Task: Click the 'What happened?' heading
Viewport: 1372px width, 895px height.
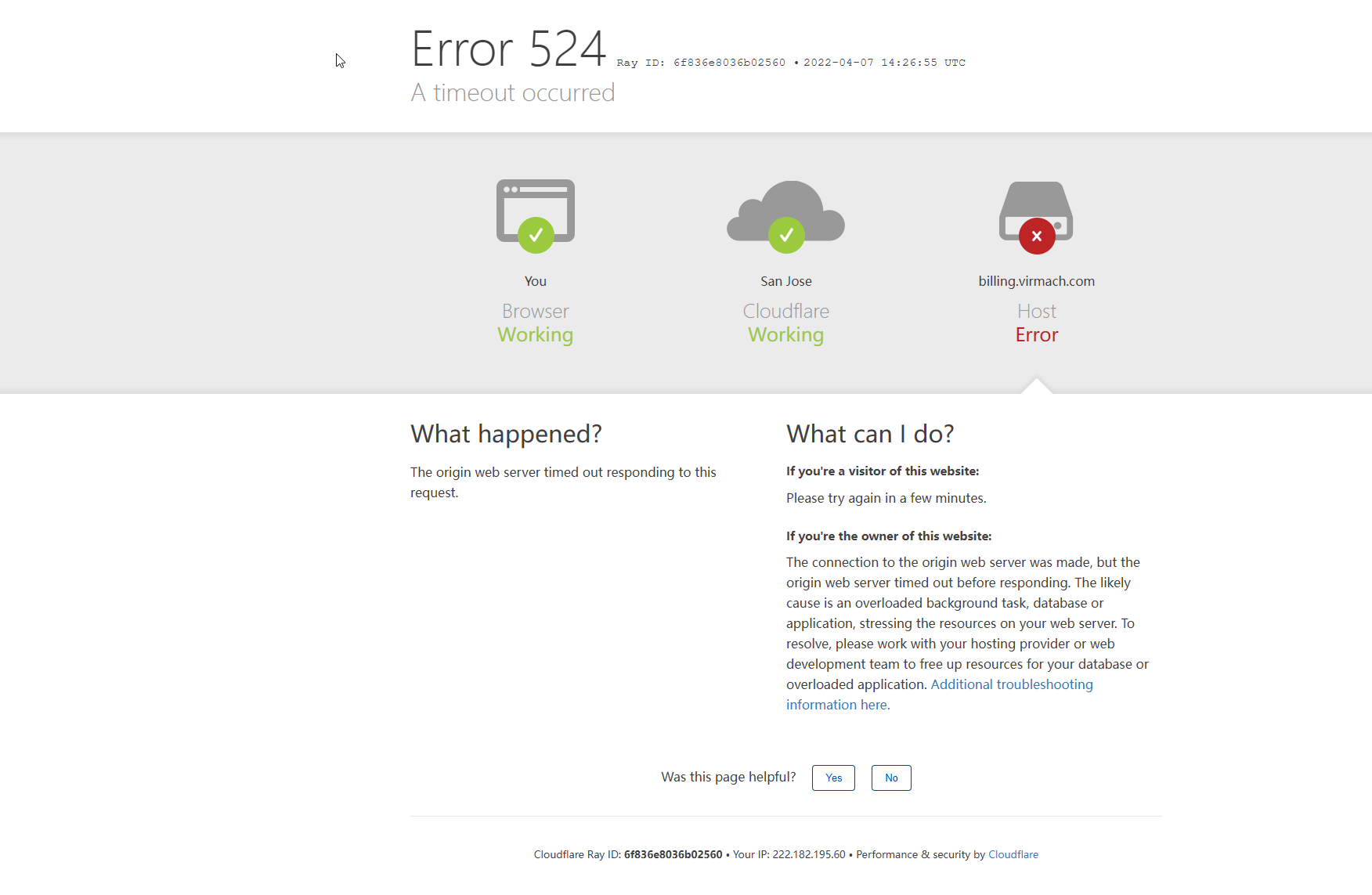Action: (507, 434)
